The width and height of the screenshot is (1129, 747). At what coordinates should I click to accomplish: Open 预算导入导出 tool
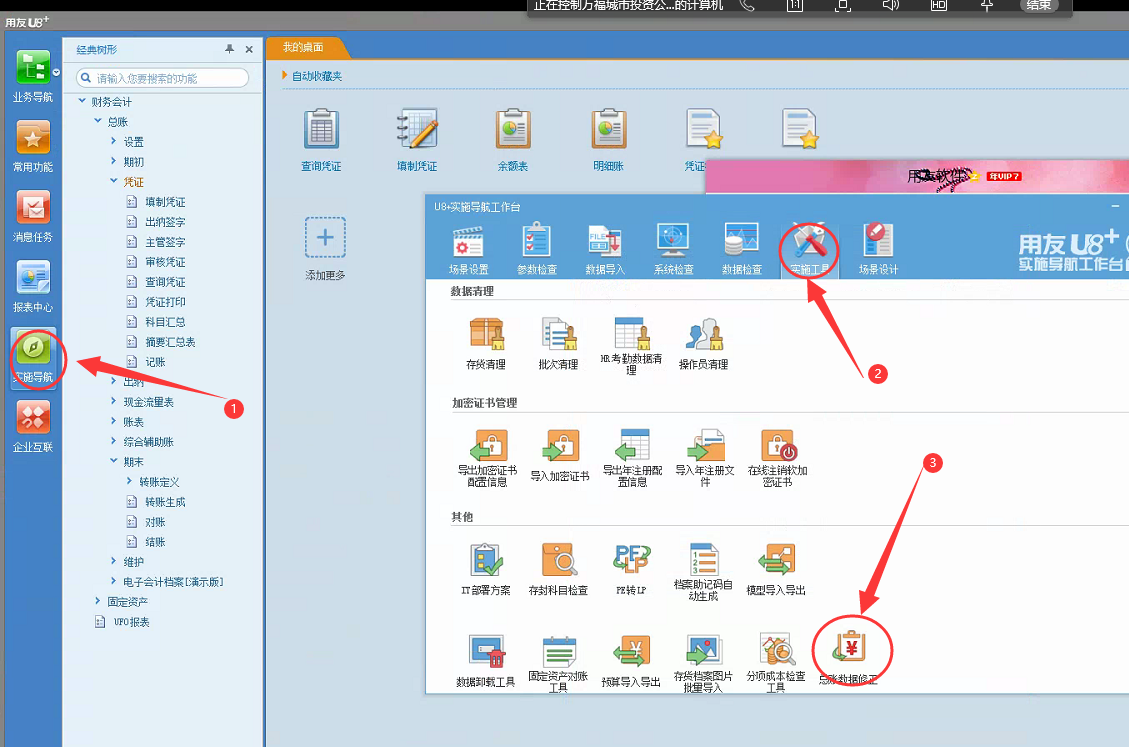point(631,661)
